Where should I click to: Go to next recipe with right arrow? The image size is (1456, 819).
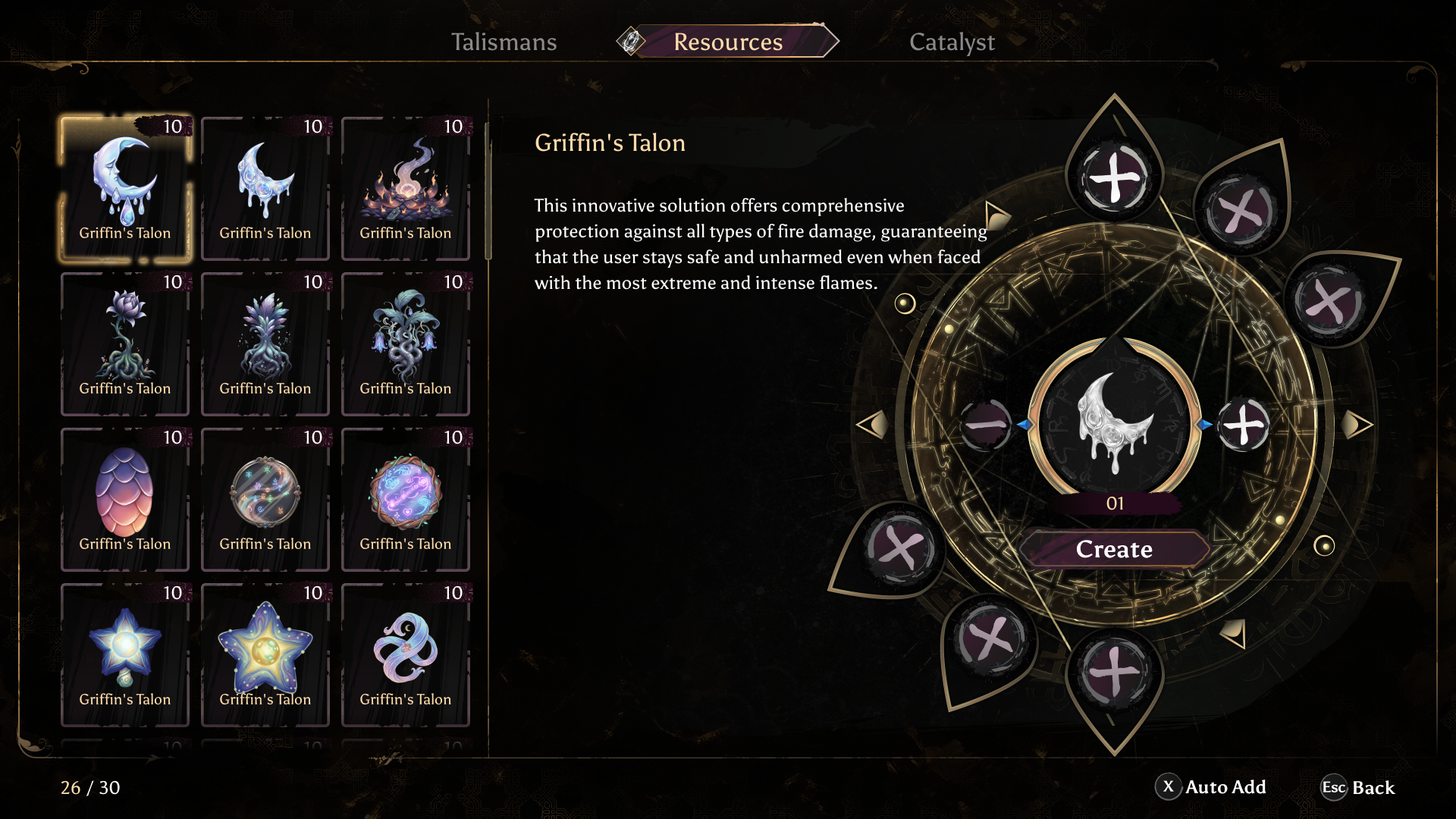click(1357, 425)
